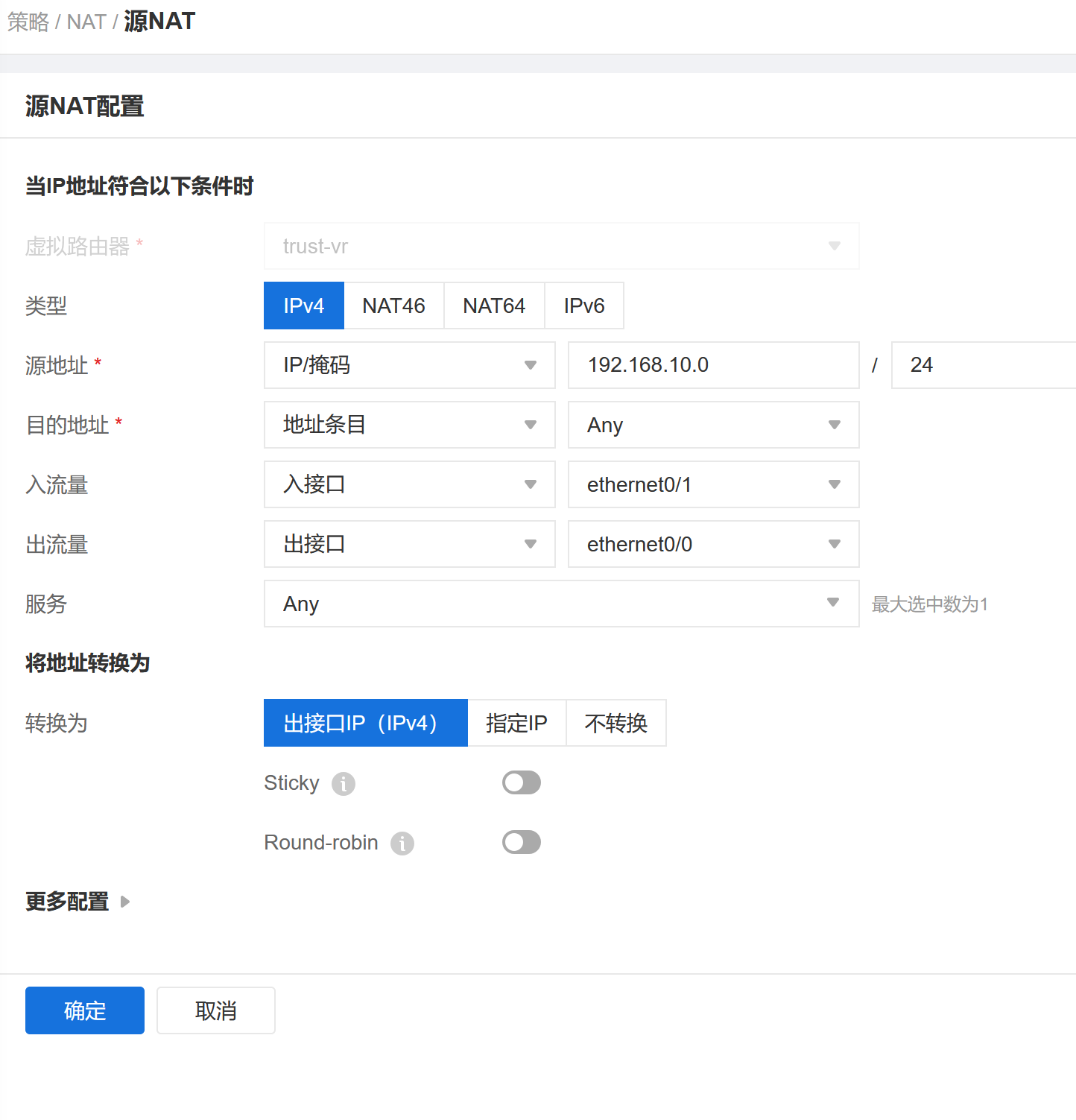Click the 源NAT配置 heading
Viewport: 1076px width, 1120px height.
85,106
